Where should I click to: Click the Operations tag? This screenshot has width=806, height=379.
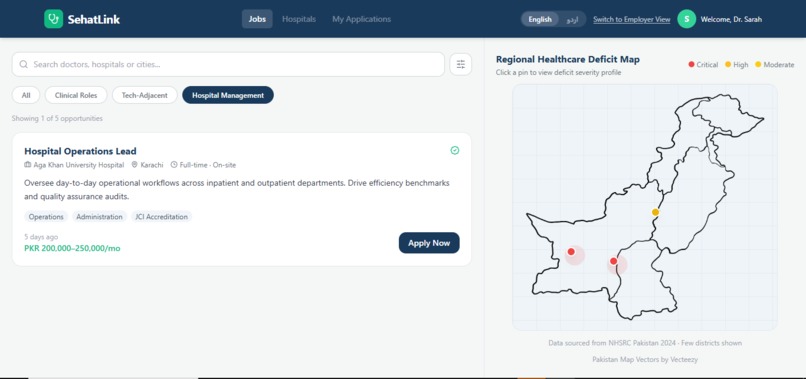(46, 217)
